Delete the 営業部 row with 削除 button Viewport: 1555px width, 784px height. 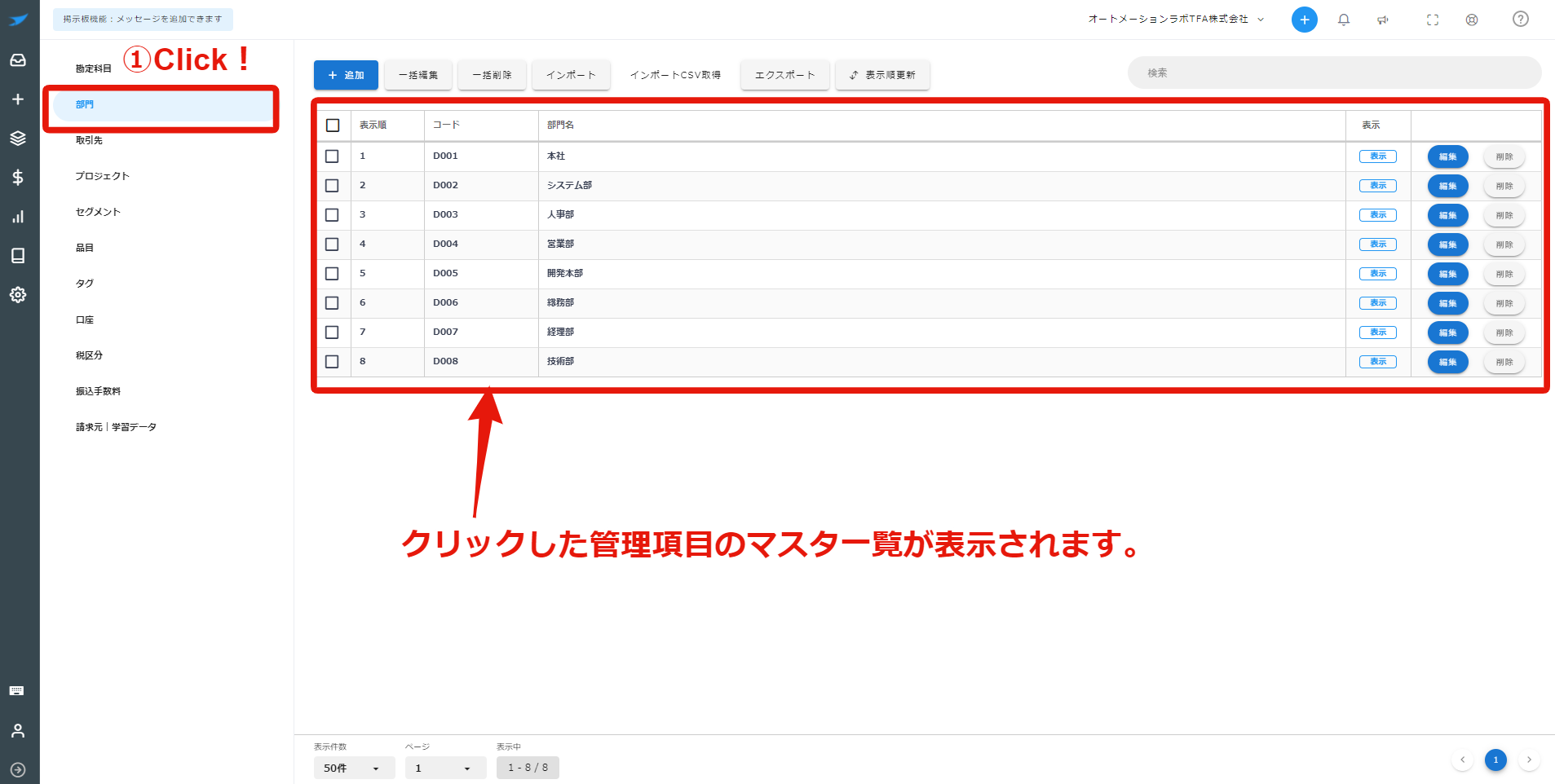(x=1504, y=244)
